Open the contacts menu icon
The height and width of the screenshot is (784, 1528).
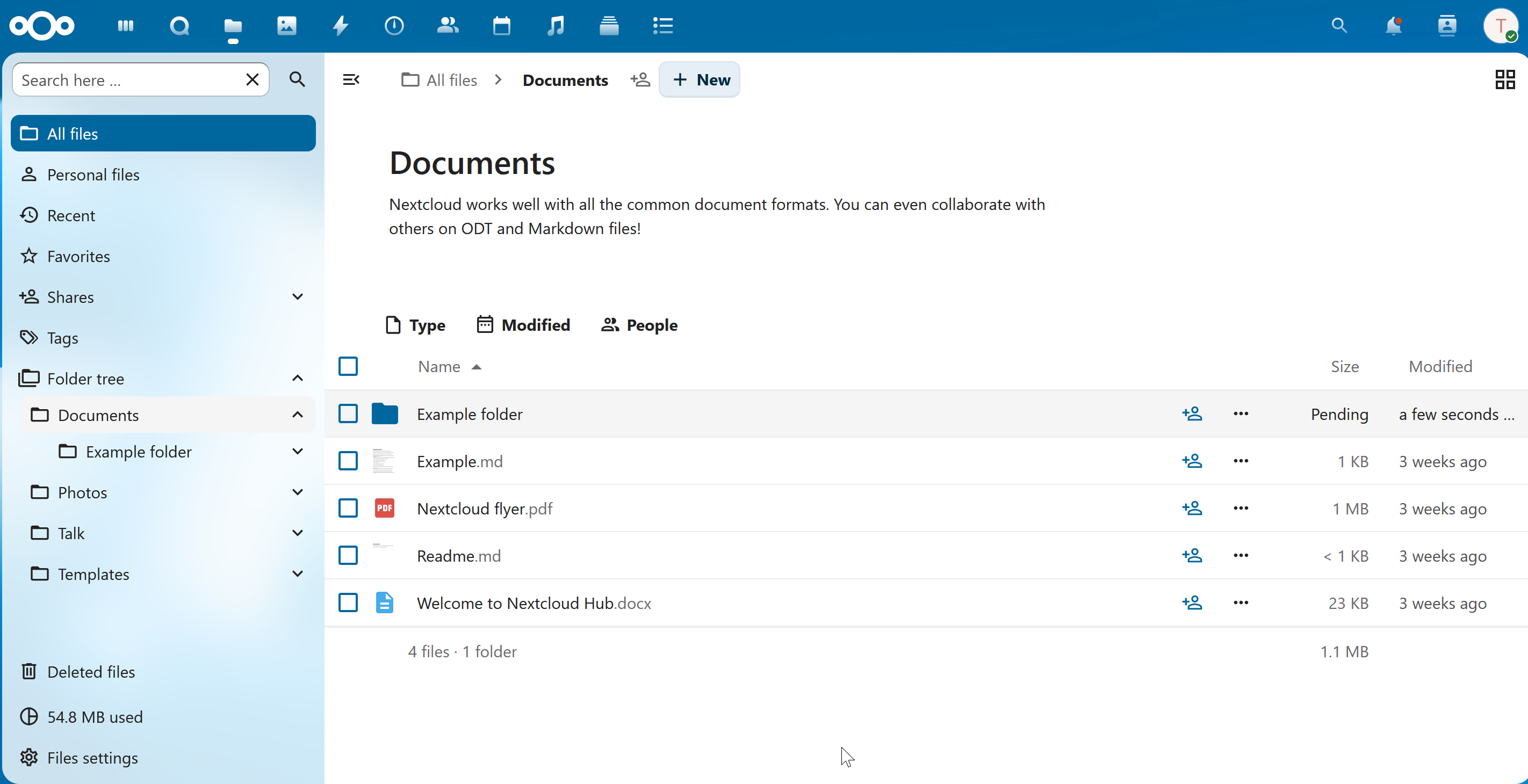(1447, 25)
